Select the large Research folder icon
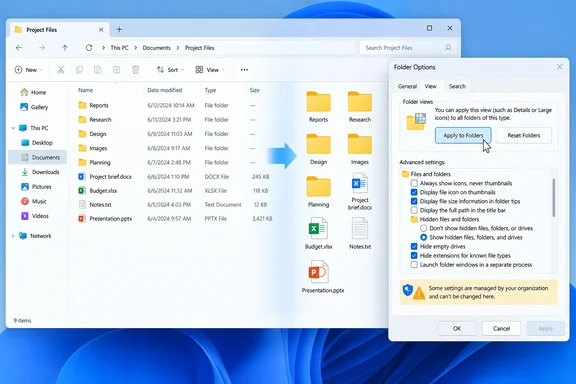576x384 pixels. (360, 102)
